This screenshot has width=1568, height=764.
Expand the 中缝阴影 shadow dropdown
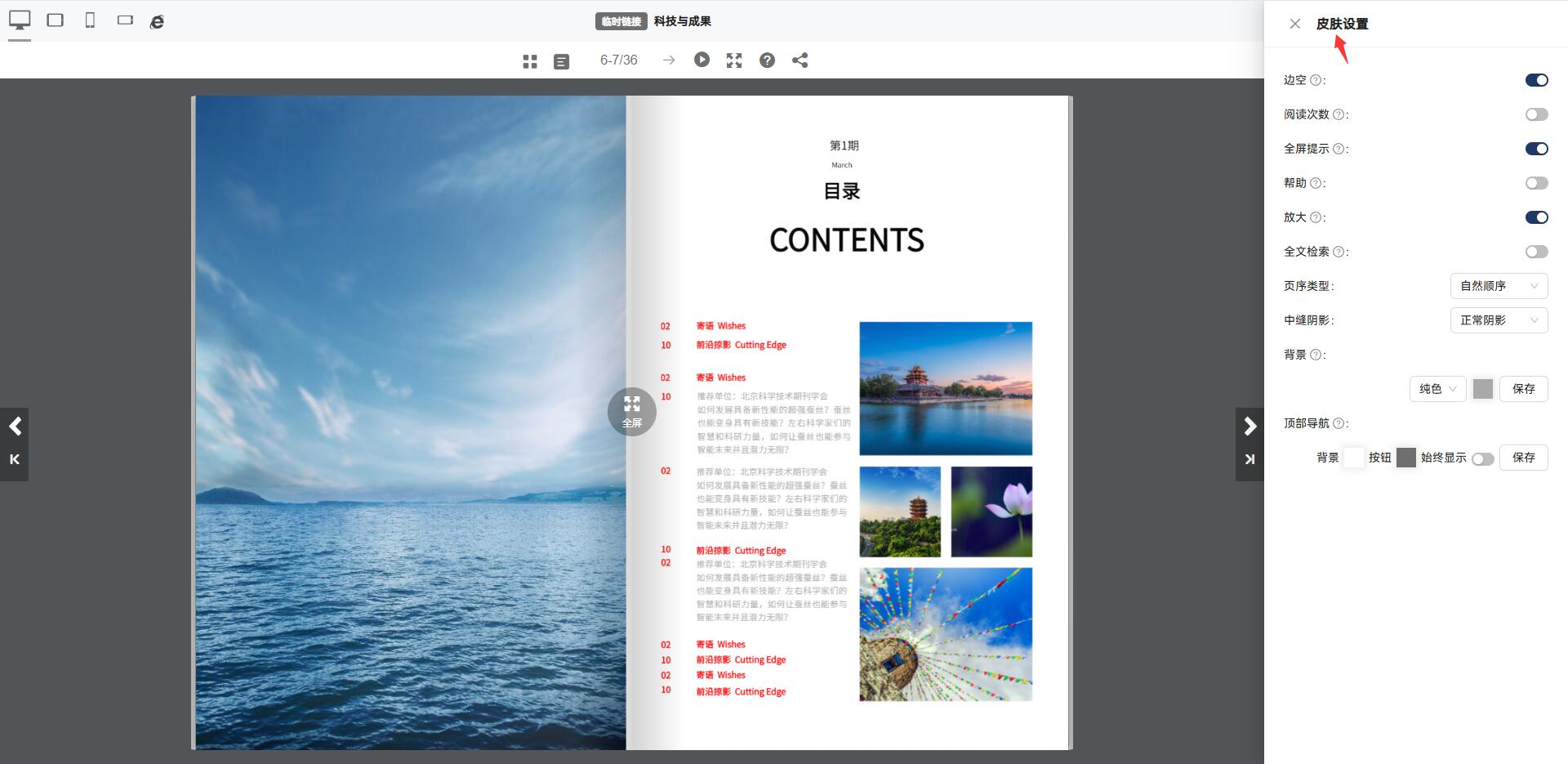click(1499, 320)
